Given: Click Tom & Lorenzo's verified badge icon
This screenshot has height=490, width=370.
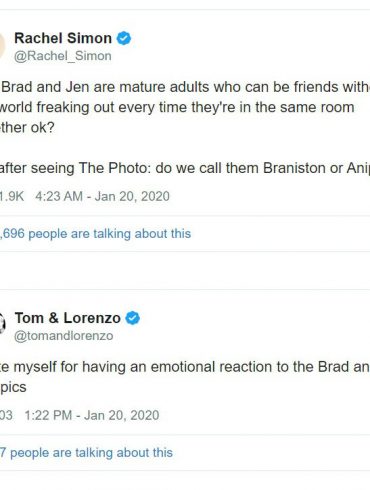Looking at the screenshot, I should tap(133, 318).
